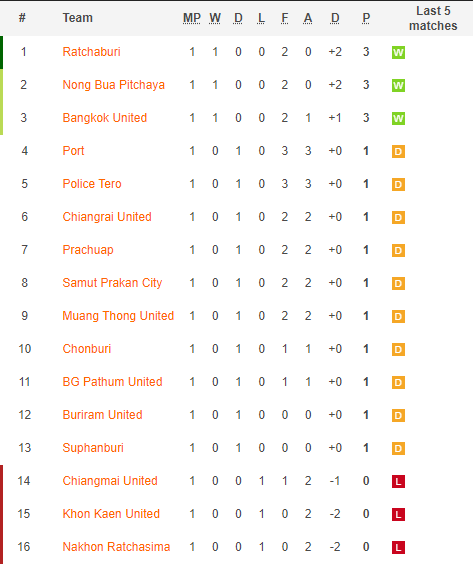This screenshot has height=564, width=473.
Task: Click the Last 5 matches header
Action: coord(433,18)
